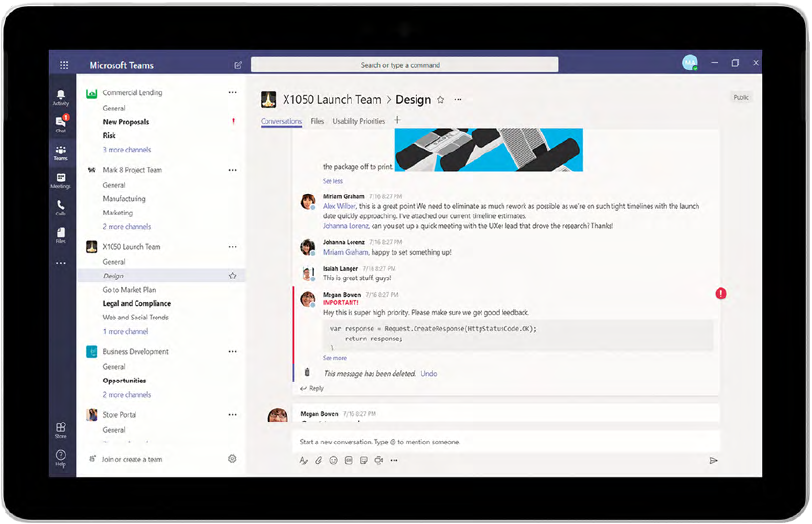
Task: Open the profile avatar at top right
Action: click(x=690, y=63)
